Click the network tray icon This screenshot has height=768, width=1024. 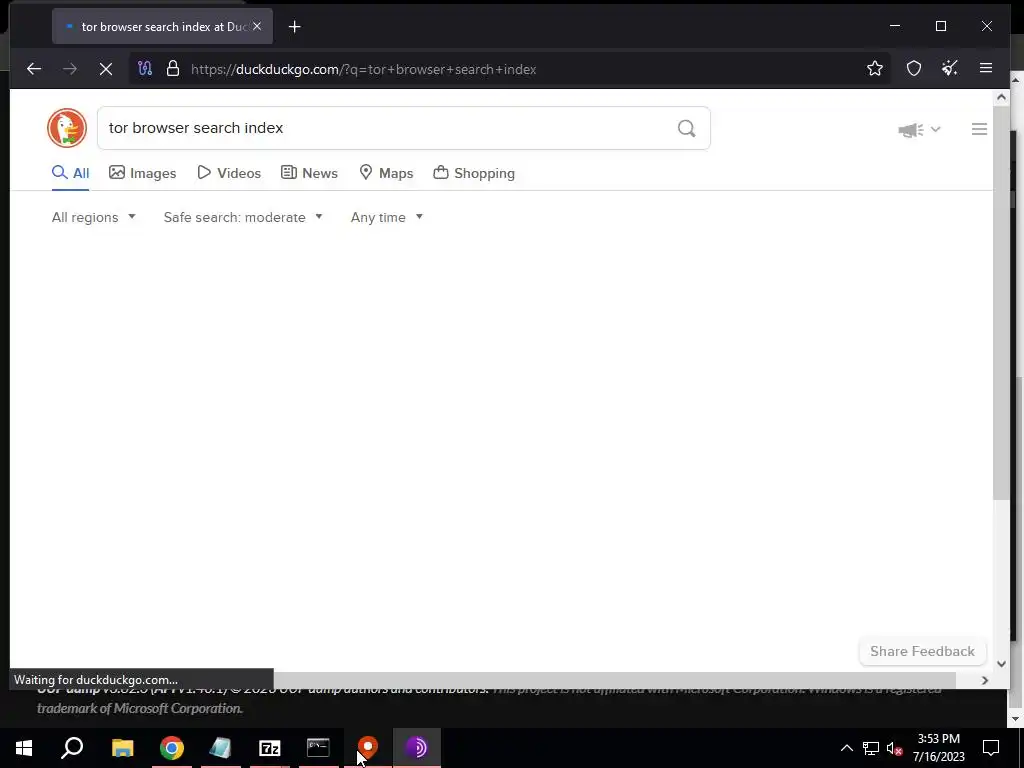coord(871,748)
